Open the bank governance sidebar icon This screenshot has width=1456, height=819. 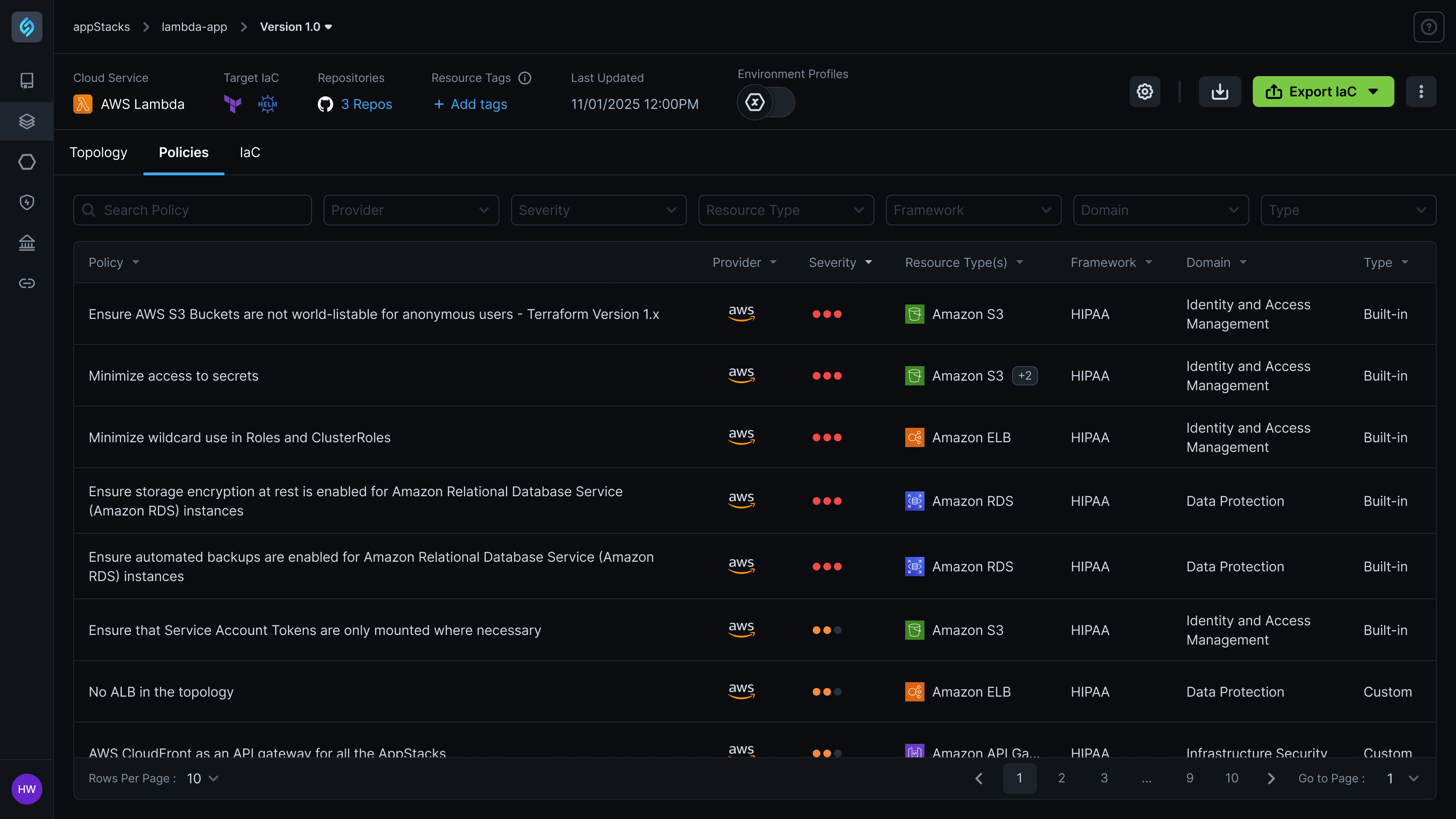(26, 243)
